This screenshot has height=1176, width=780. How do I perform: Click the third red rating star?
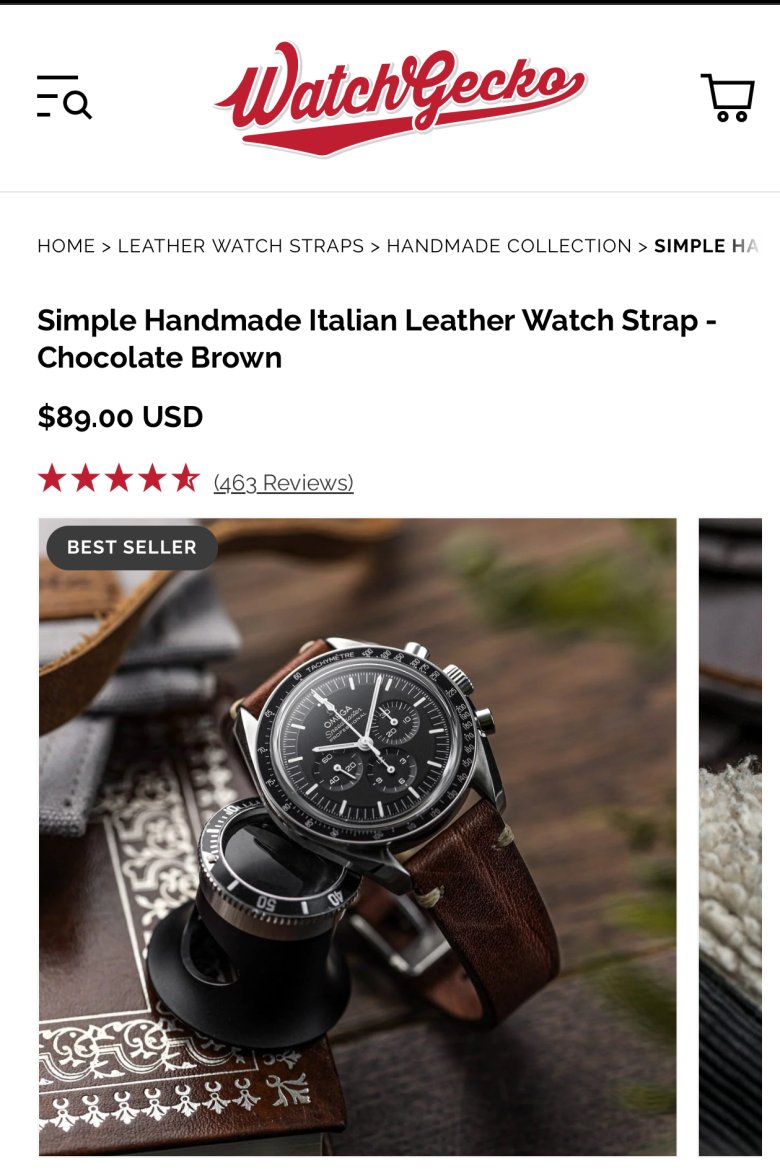click(118, 478)
